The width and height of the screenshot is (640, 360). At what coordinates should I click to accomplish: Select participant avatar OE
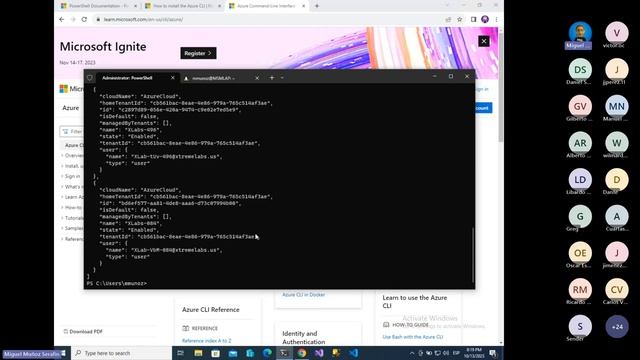coord(580,253)
